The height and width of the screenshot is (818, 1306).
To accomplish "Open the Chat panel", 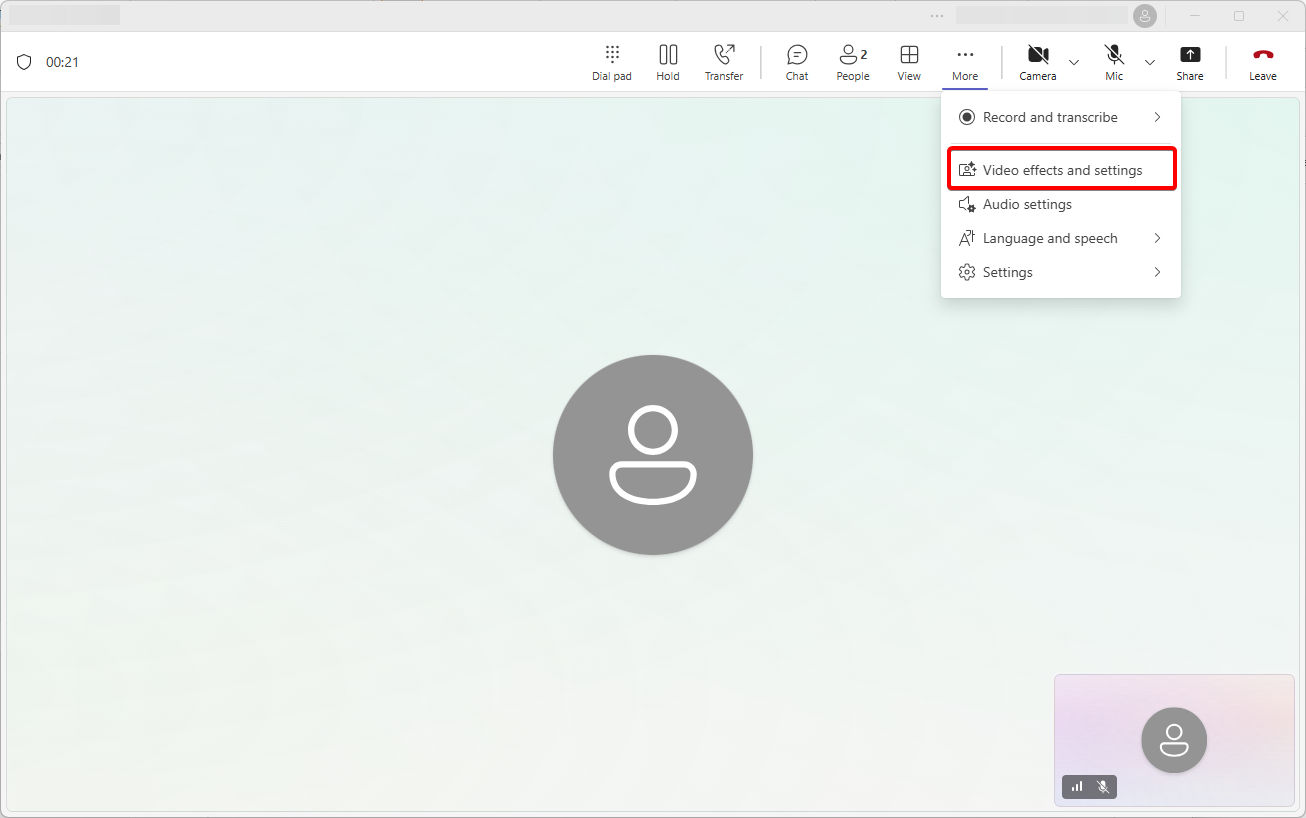I will (797, 62).
